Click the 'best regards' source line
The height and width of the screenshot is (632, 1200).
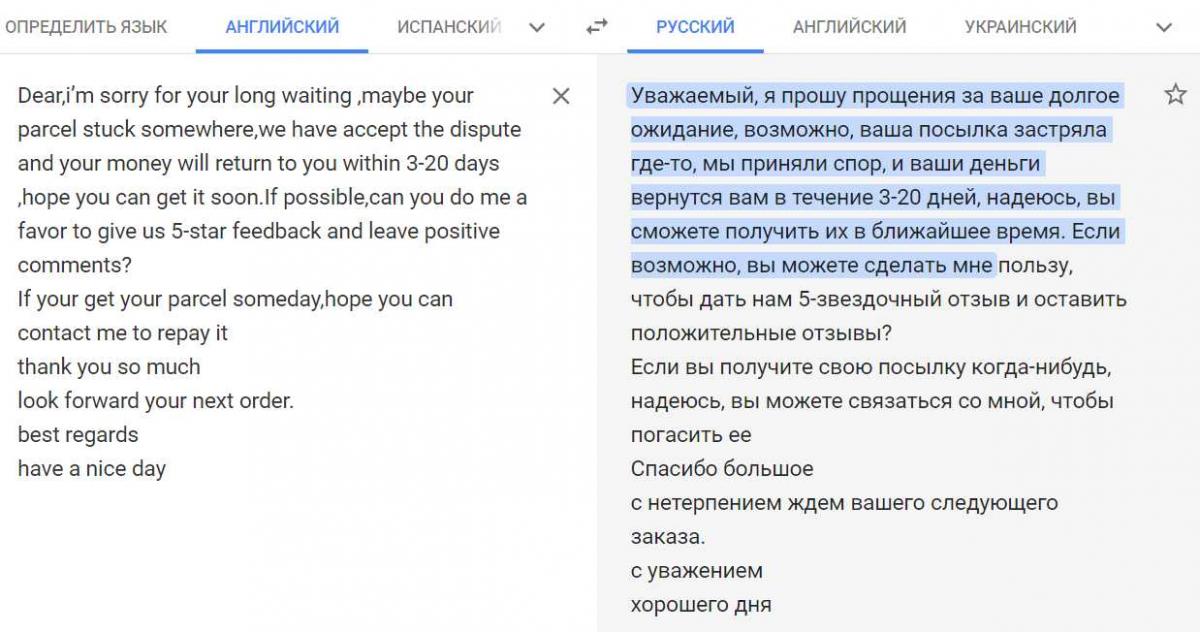(78, 435)
